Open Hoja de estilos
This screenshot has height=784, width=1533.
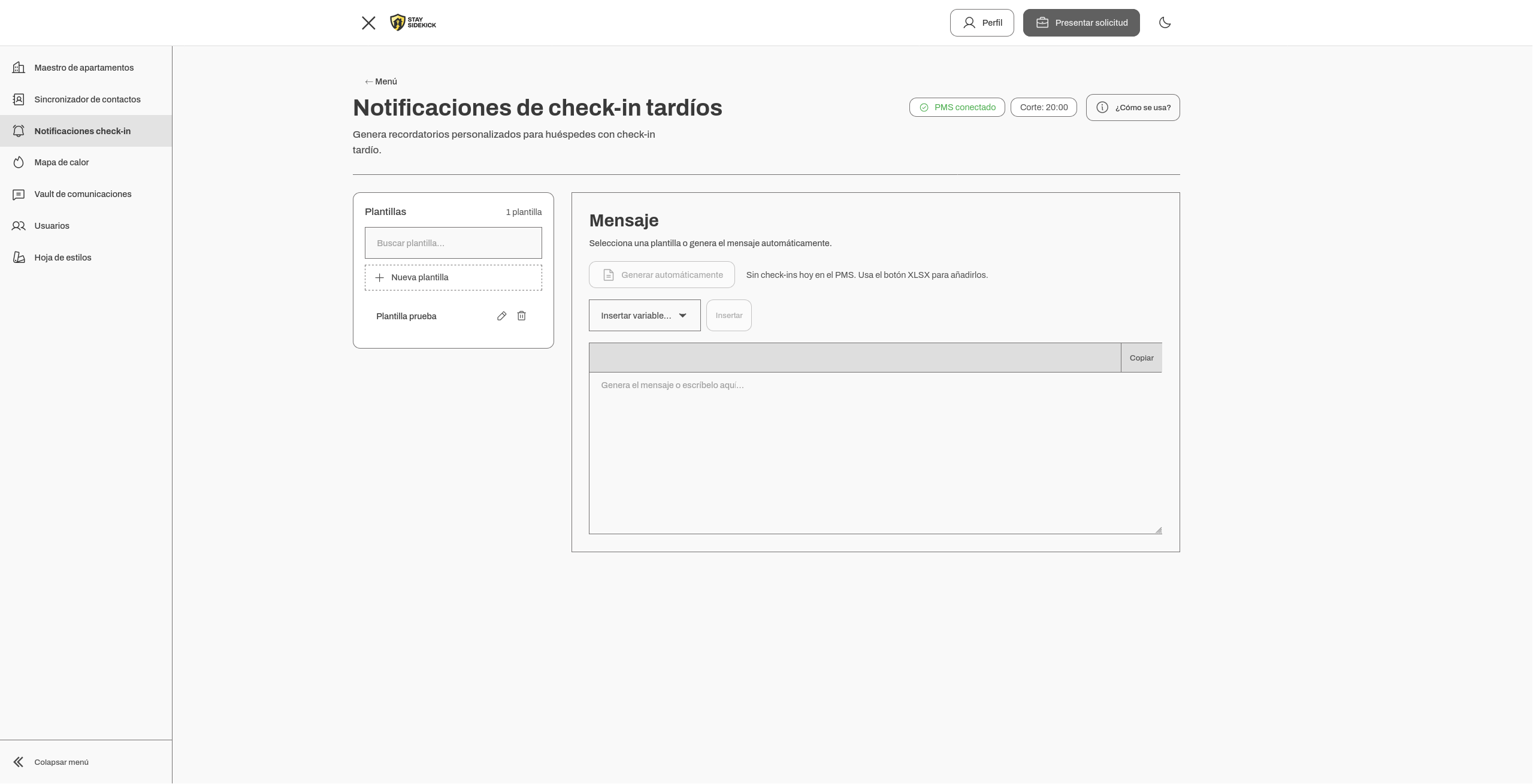coord(86,258)
